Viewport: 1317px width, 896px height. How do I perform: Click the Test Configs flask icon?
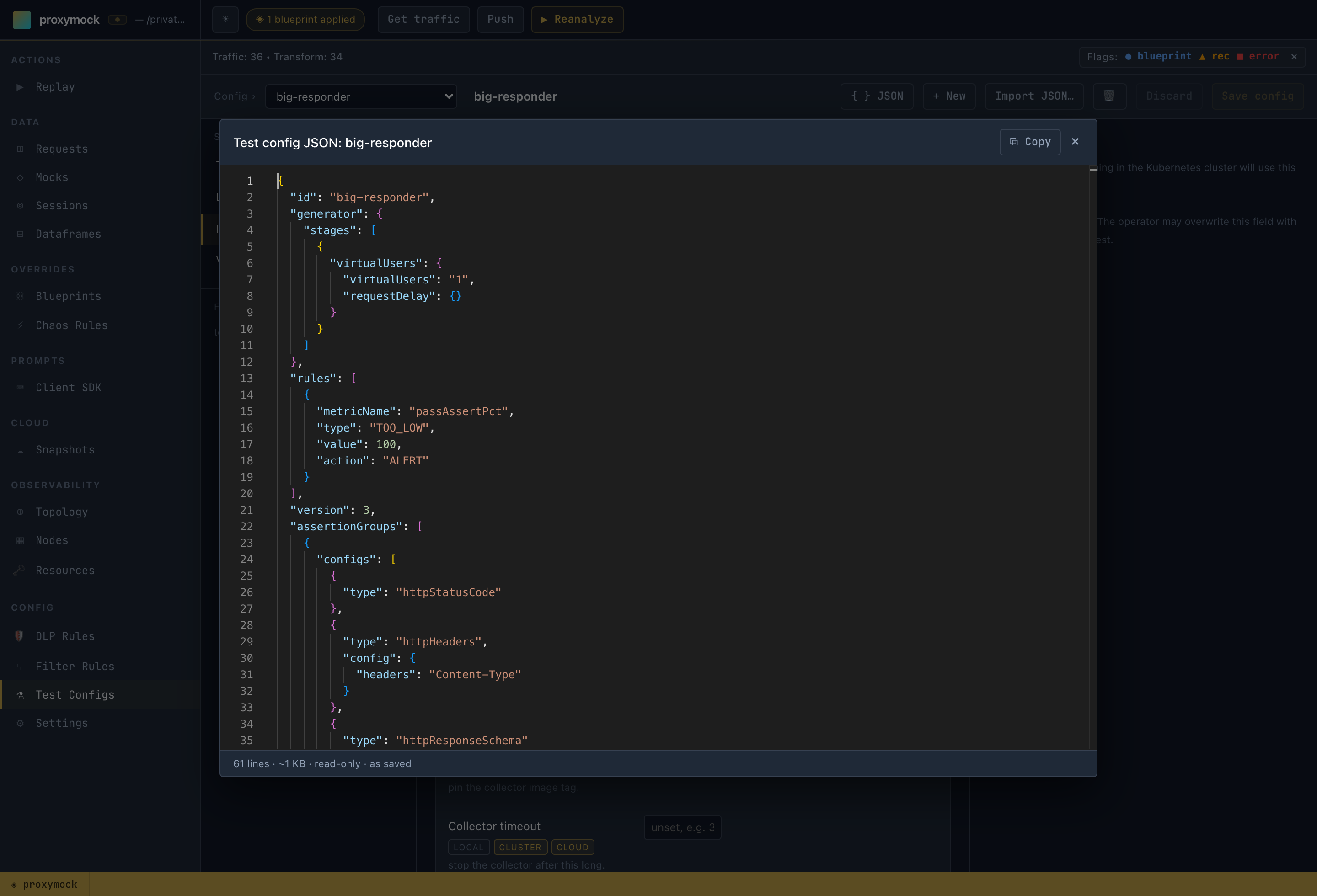[x=20, y=695]
